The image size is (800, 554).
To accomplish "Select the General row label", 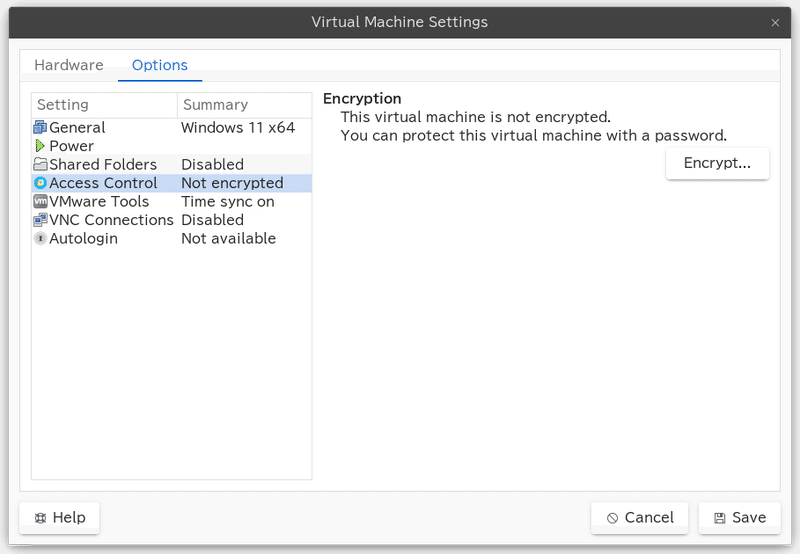I will tap(77, 127).
